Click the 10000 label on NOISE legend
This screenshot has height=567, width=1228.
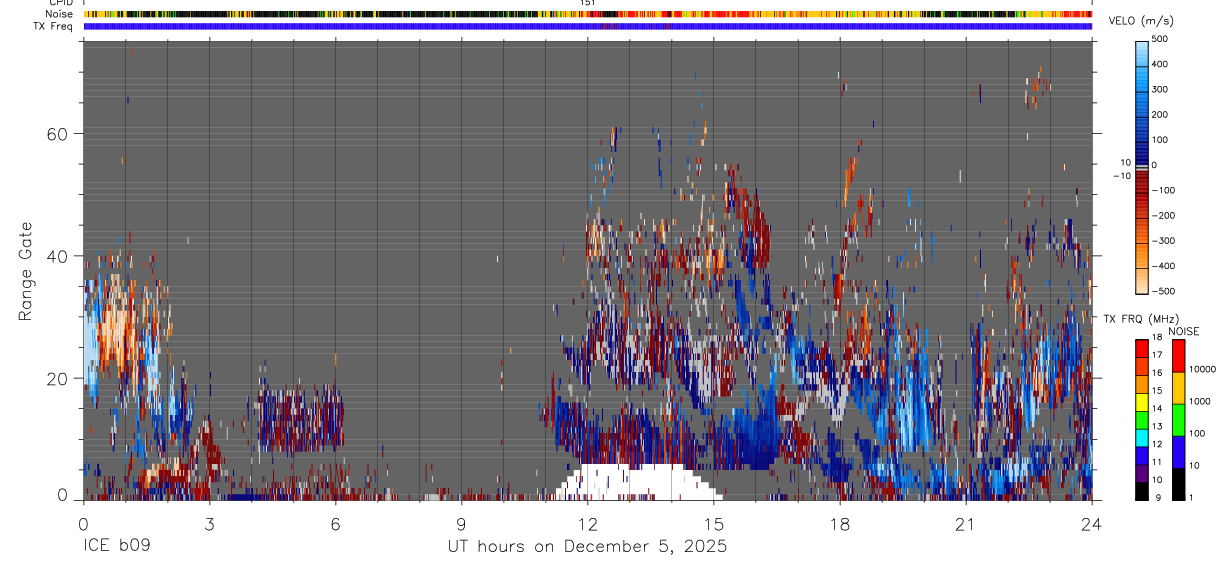[x=1203, y=370]
